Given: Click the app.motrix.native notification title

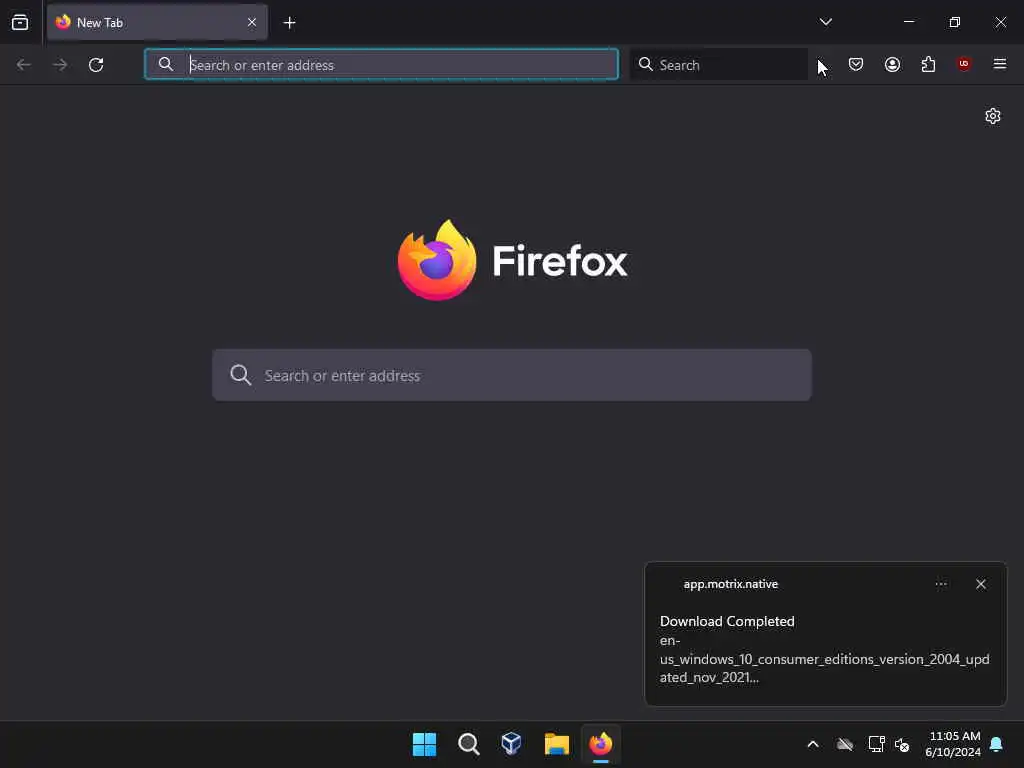Looking at the screenshot, I should tap(731, 584).
